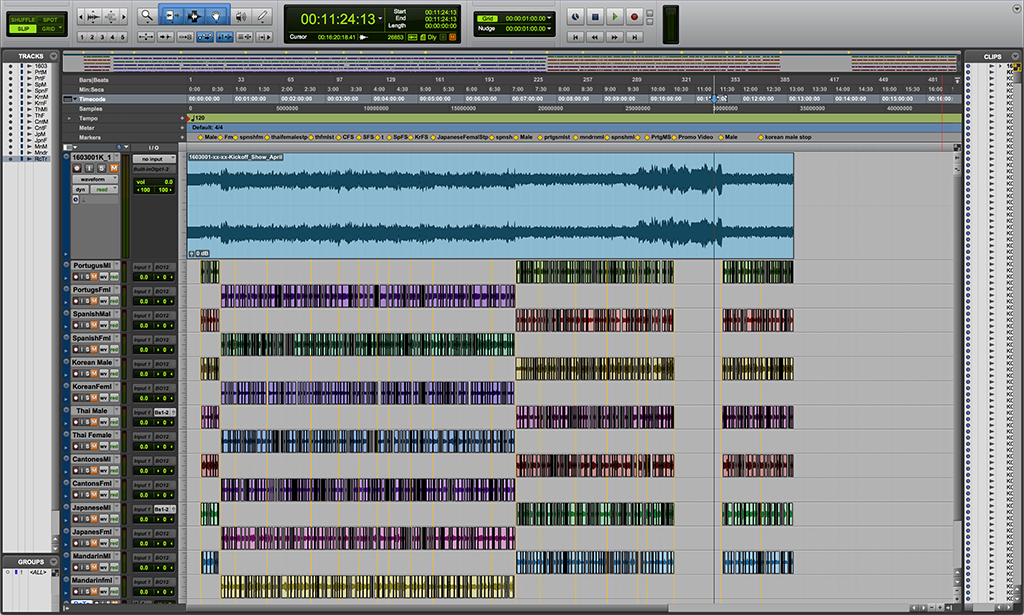Image resolution: width=1024 pixels, height=615 pixels.
Task: Select the Scrubber speaker tool
Action: (x=240, y=16)
